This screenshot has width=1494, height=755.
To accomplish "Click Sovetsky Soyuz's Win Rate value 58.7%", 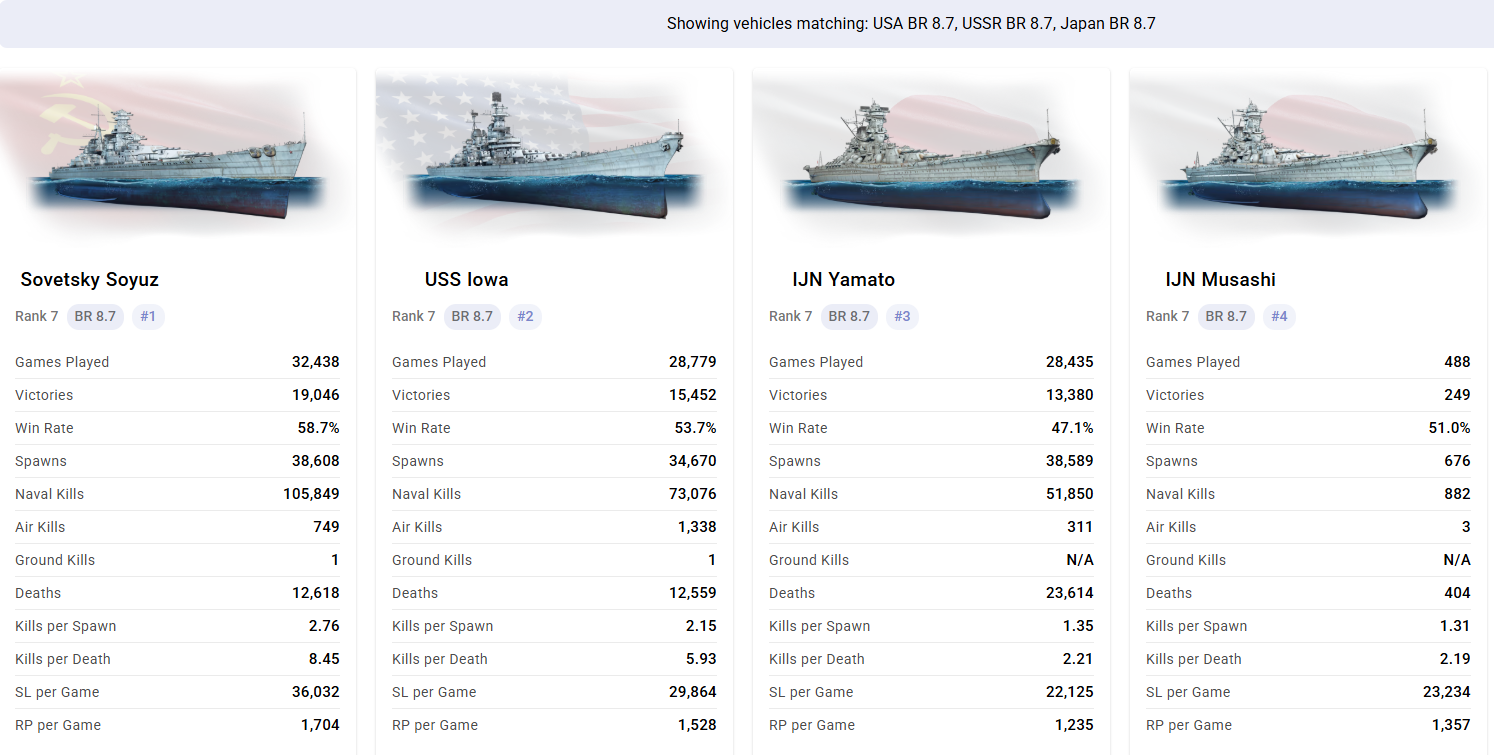I will point(318,428).
